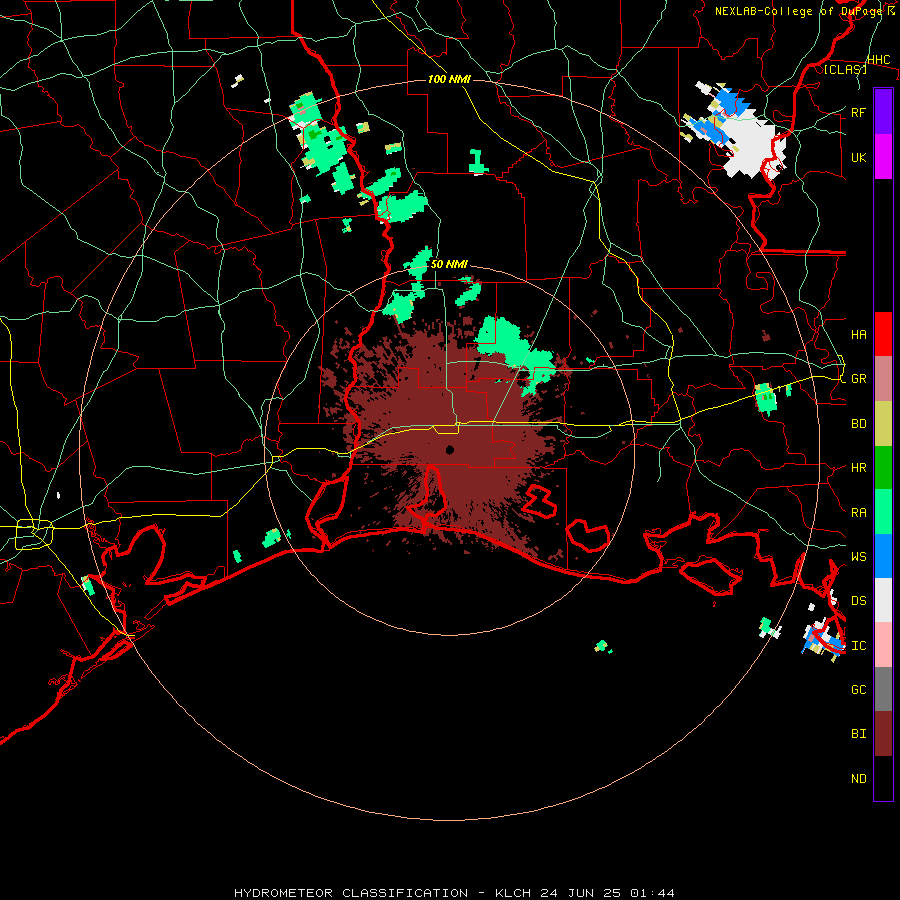Click the DS legend label
Viewport: 900px width, 900px height.
tap(858, 600)
